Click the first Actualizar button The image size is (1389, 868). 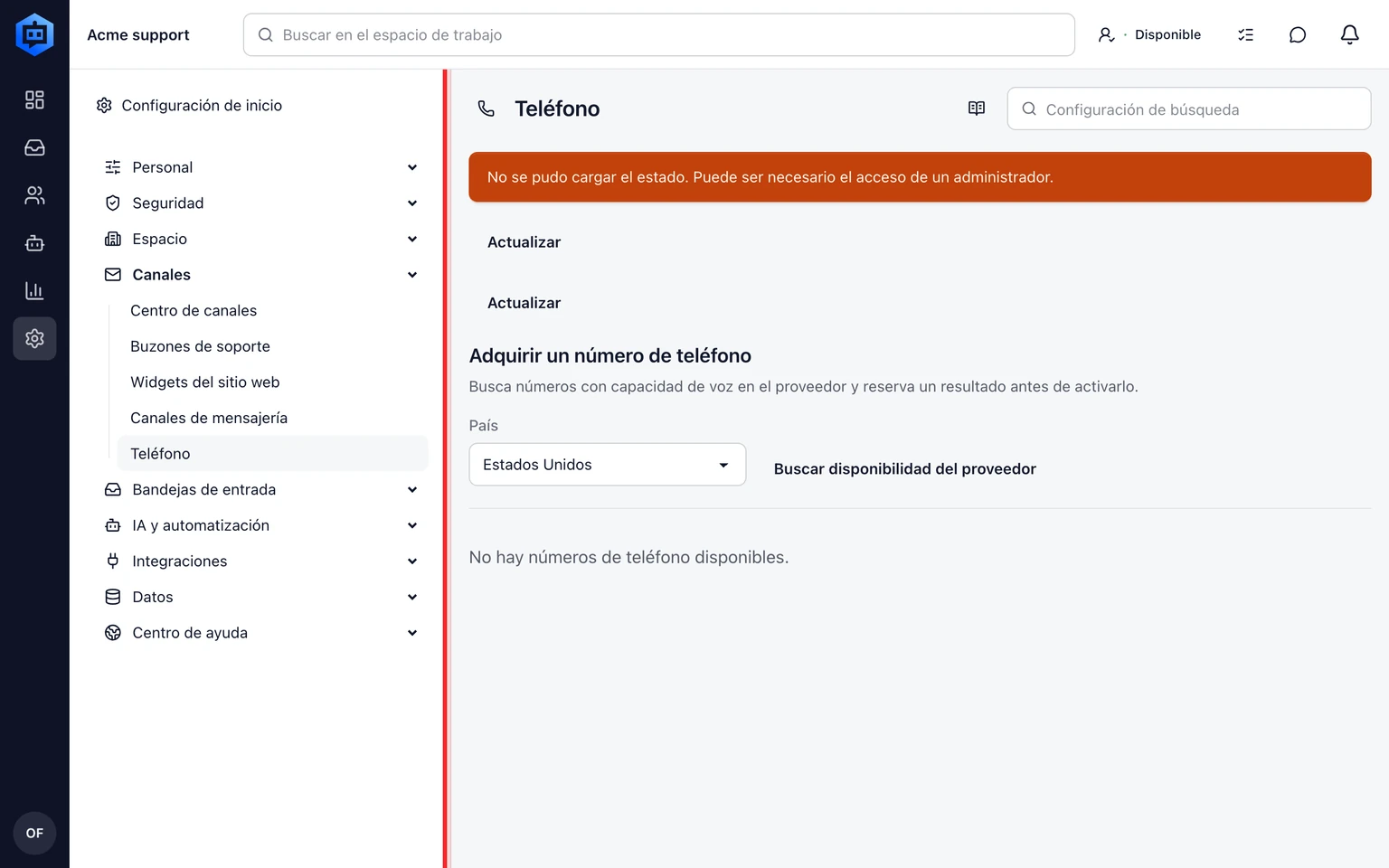point(524,242)
